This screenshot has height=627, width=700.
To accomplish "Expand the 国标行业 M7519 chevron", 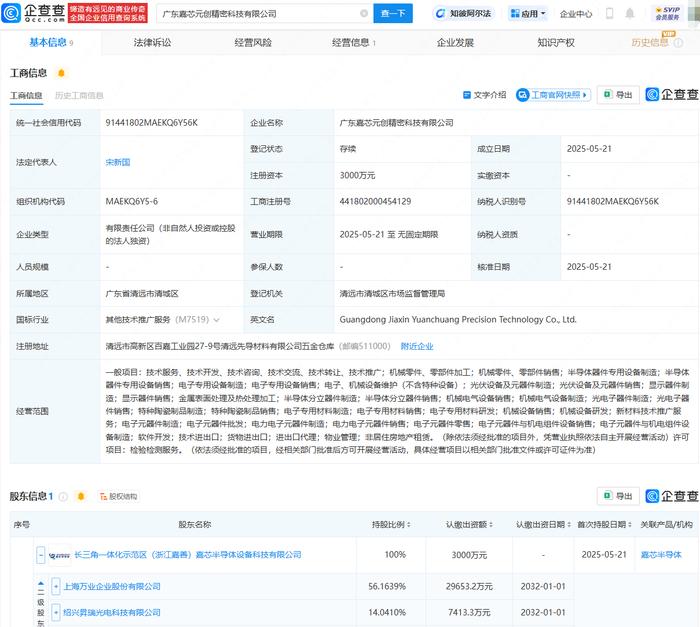I will (217, 320).
